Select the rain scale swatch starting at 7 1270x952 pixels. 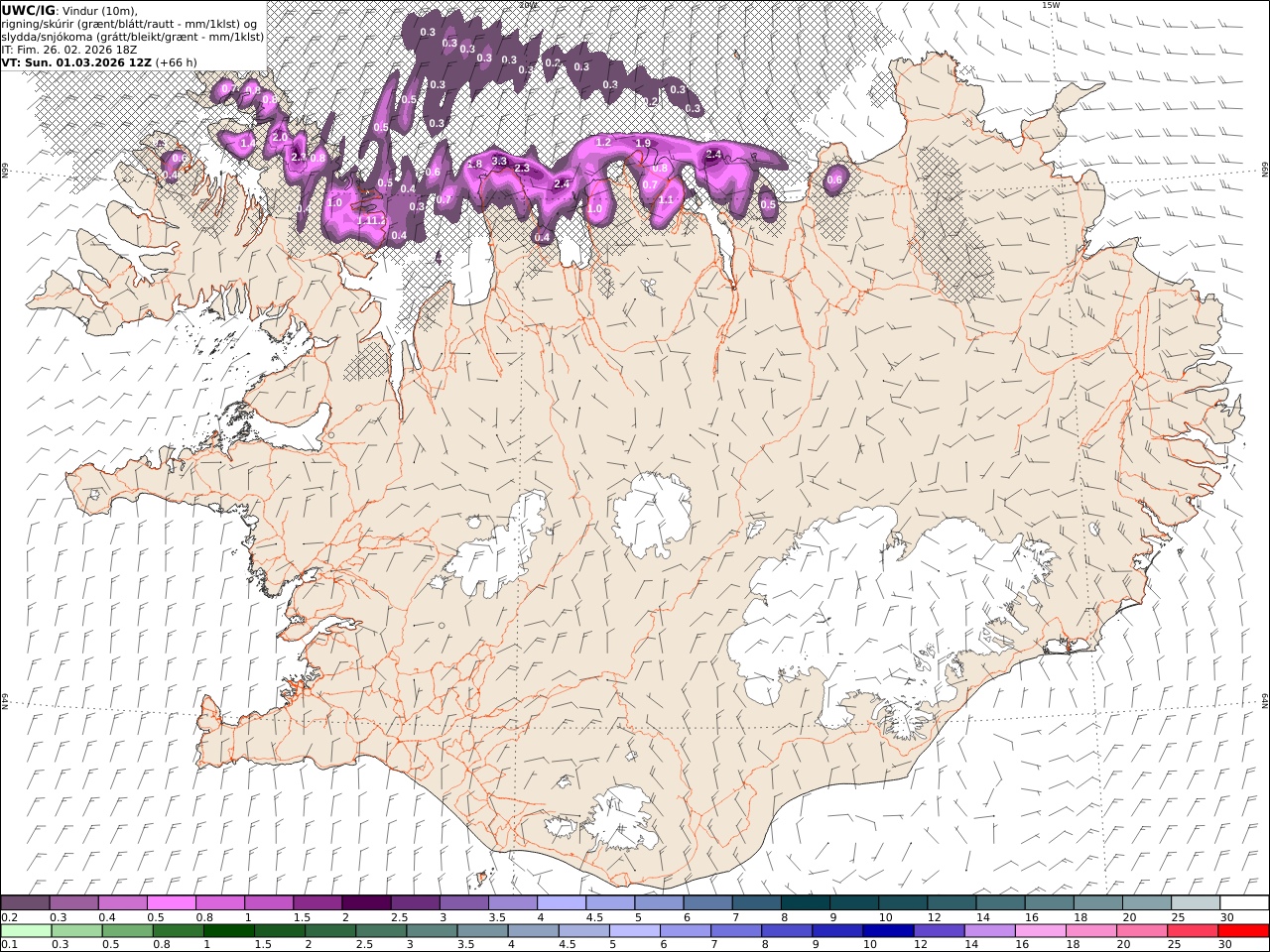click(x=735, y=931)
